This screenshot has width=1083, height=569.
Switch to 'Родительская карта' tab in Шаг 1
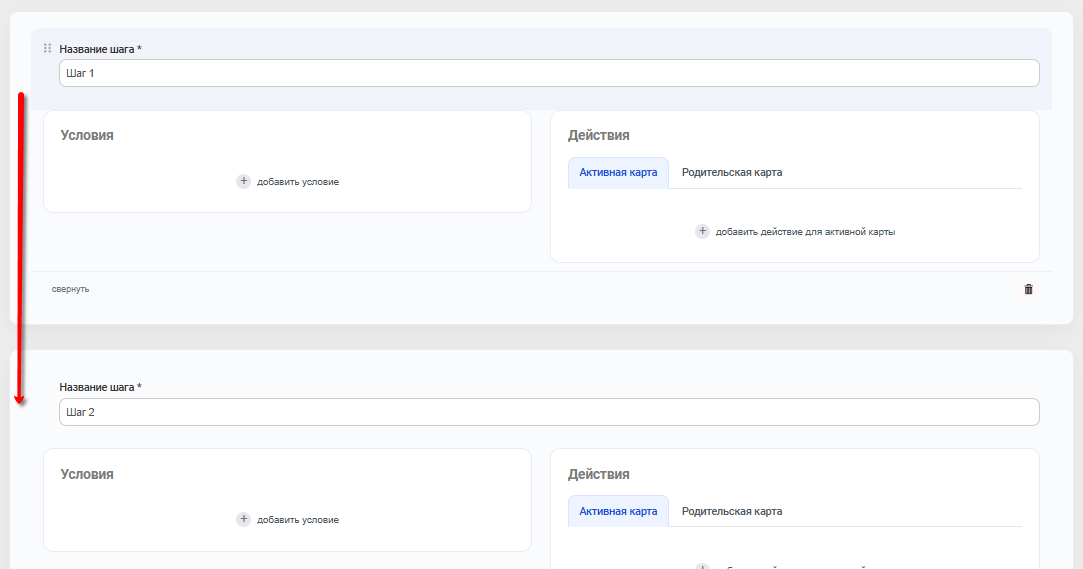coord(732,172)
